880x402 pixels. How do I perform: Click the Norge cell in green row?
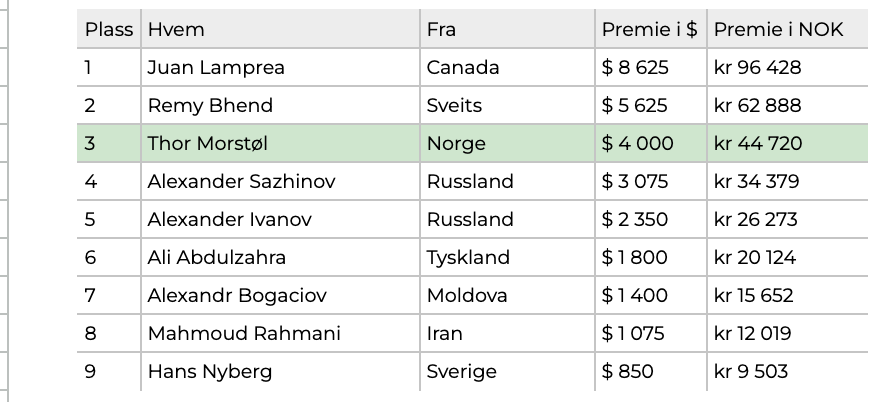click(x=507, y=144)
